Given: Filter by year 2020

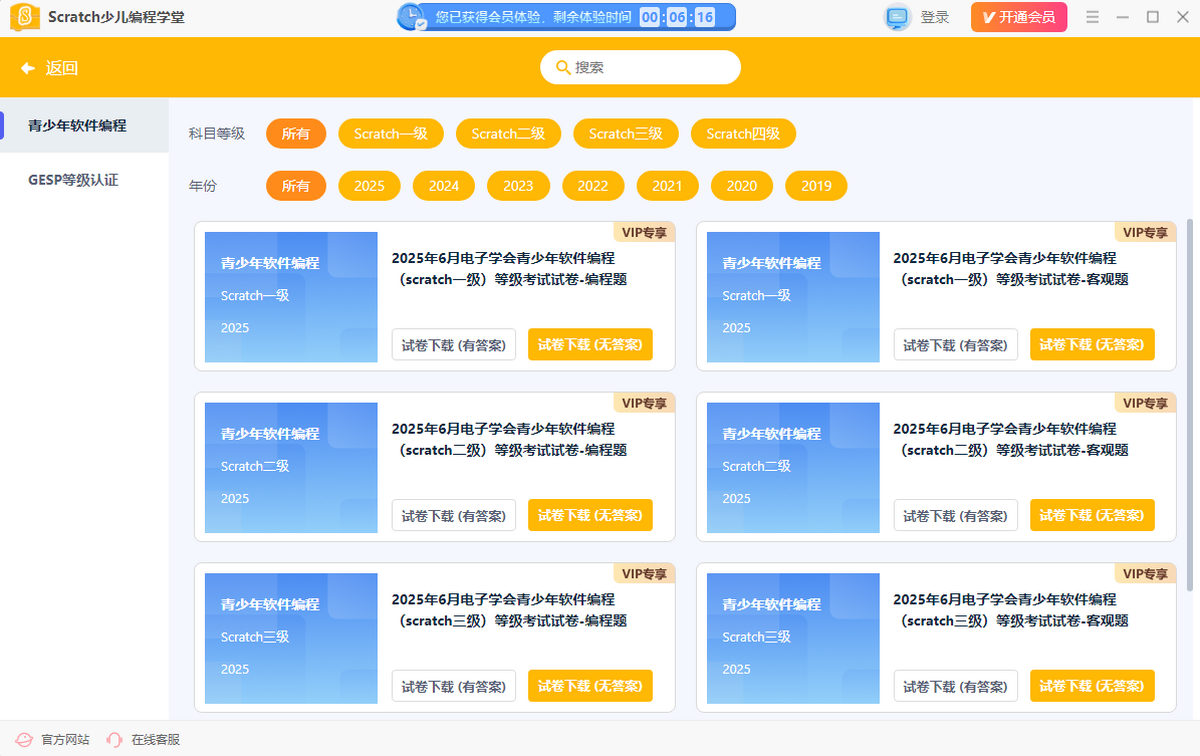Looking at the screenshot, I should click(x=742, y=186).
